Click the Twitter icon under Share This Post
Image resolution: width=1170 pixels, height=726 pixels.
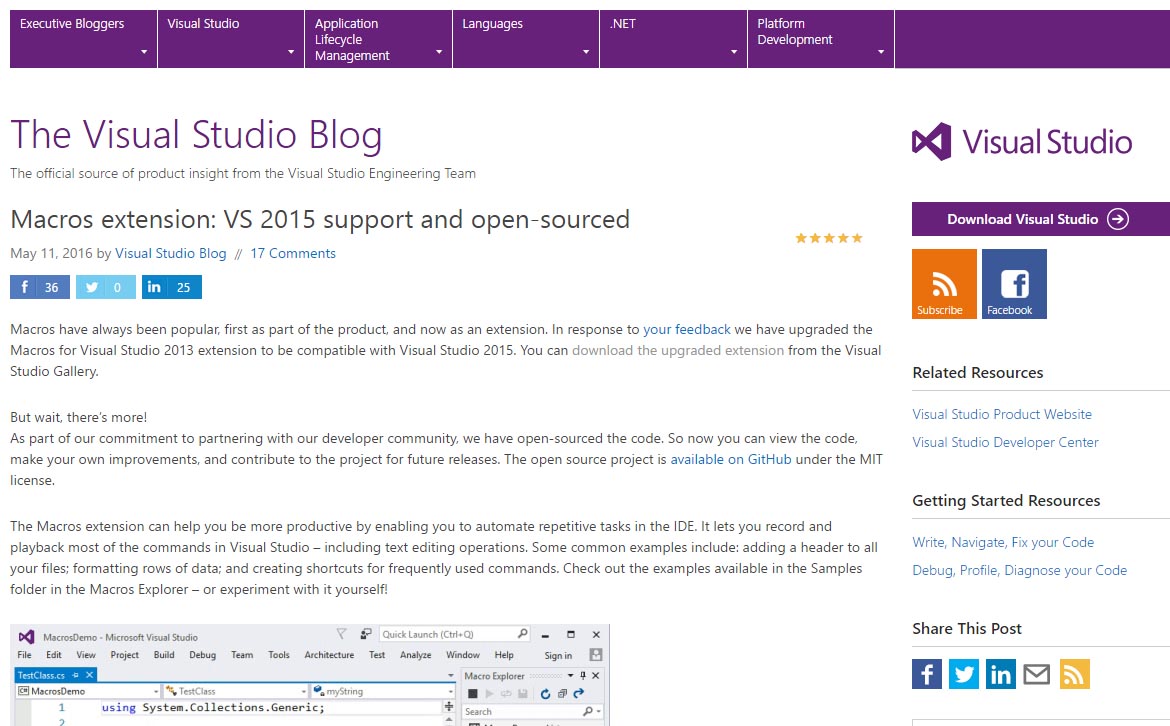coord(963,674)
